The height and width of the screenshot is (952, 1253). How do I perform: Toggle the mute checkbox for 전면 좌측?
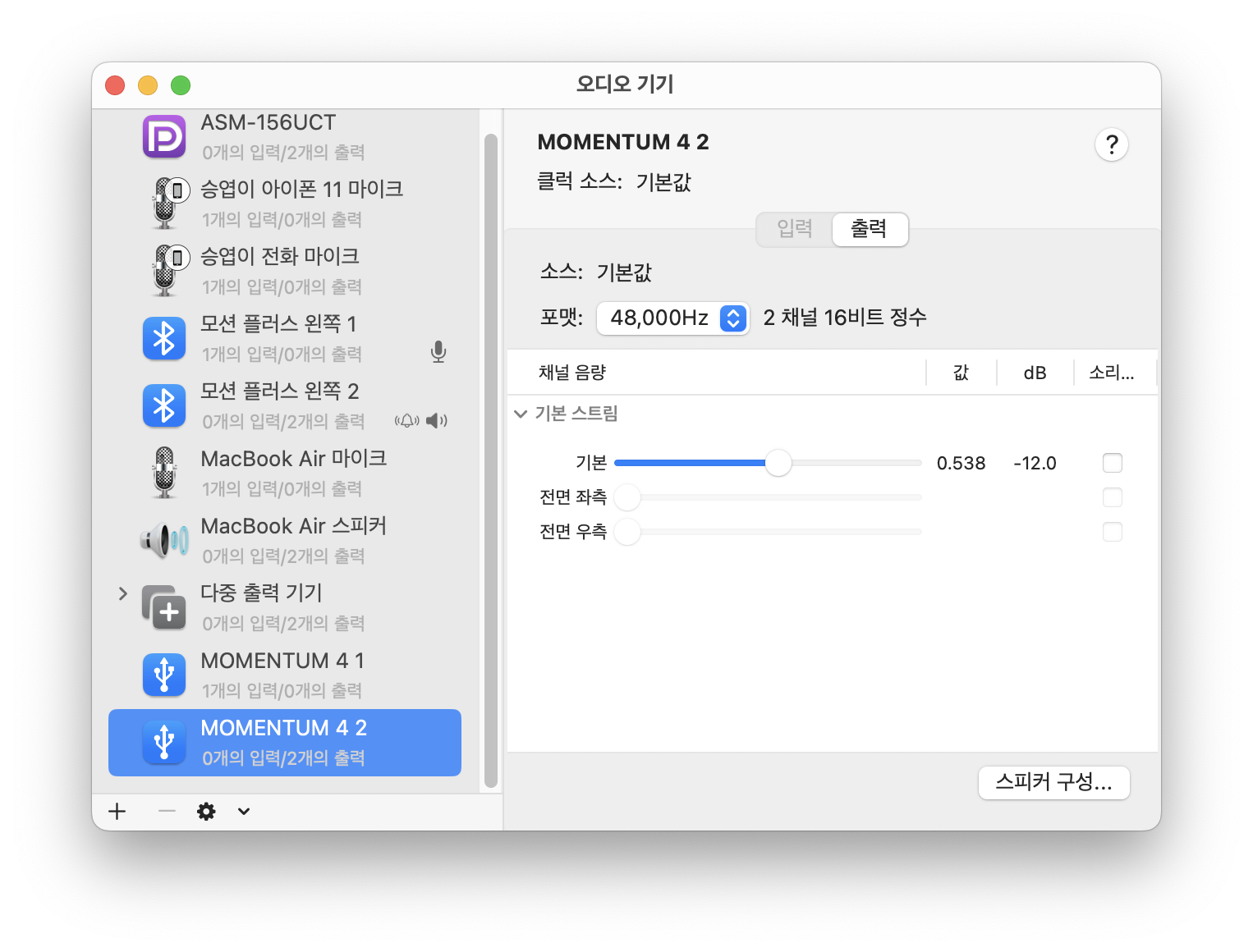click(1113, 497)
